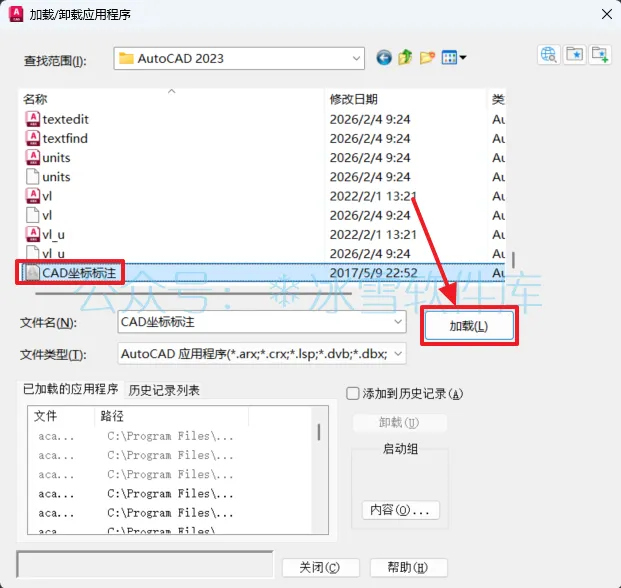
Task: Open the Views menu icon
Action: [x=453, y=58]
